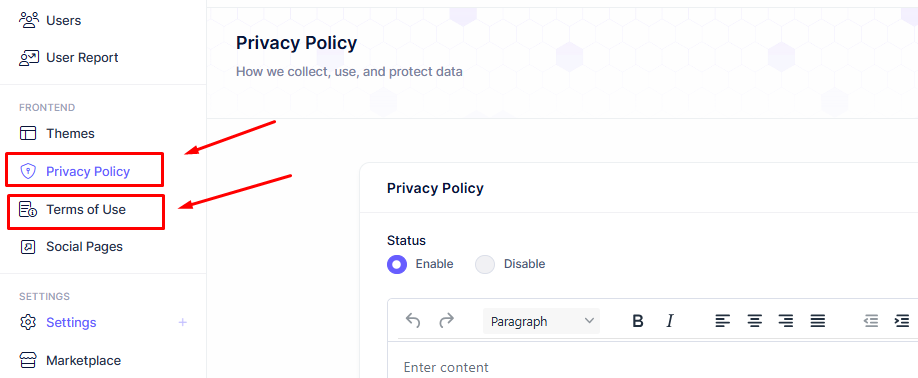Viewport: 918px width, 378px height.
Task: Open the Paragraph style dropdown
Action: click(542, 321)
